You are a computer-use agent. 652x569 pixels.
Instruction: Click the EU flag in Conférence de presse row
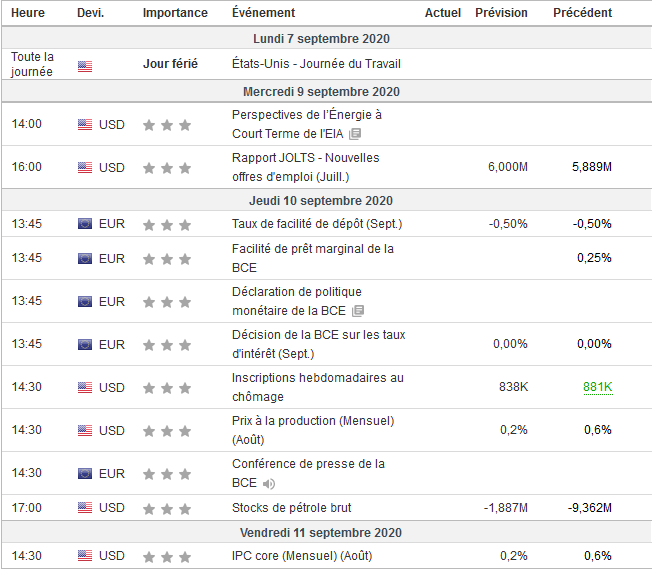point(85,474)
